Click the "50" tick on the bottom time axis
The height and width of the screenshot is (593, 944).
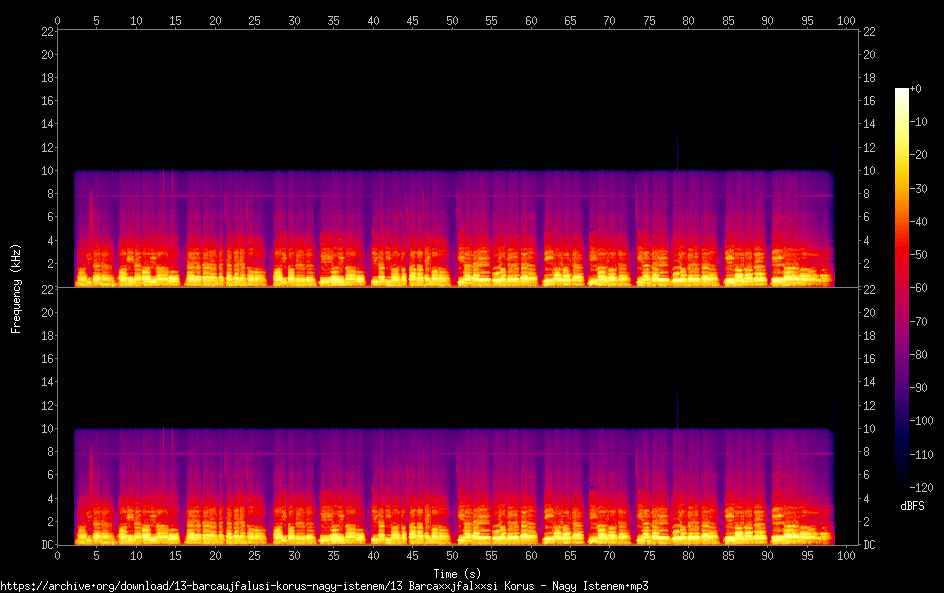(x=452, y=556)
